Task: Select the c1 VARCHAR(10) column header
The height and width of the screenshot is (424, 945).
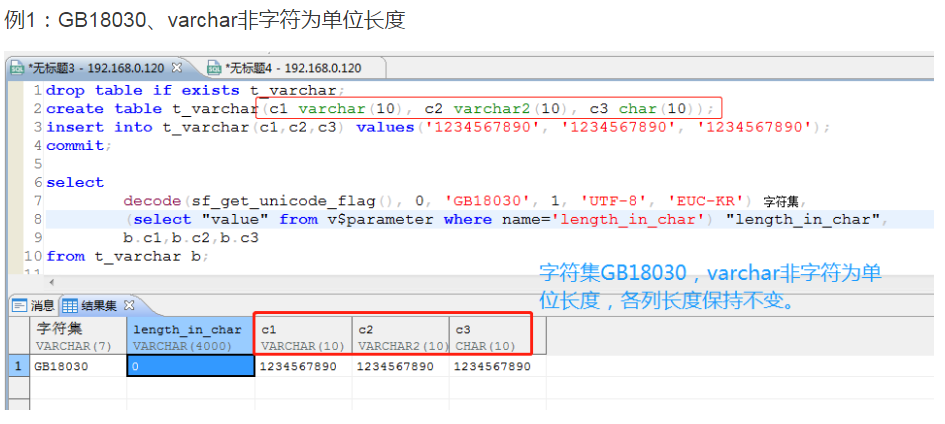Action: [x=303, y=336]
